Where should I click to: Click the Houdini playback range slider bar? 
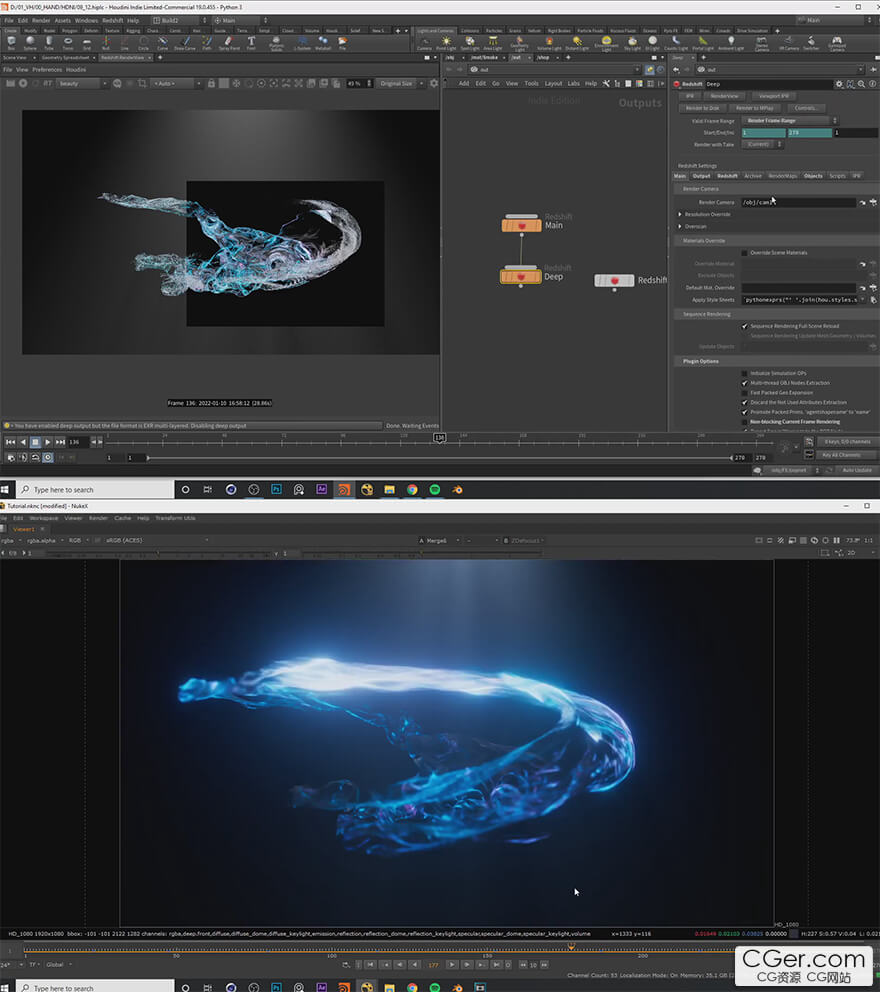click(x=440, y=457)
